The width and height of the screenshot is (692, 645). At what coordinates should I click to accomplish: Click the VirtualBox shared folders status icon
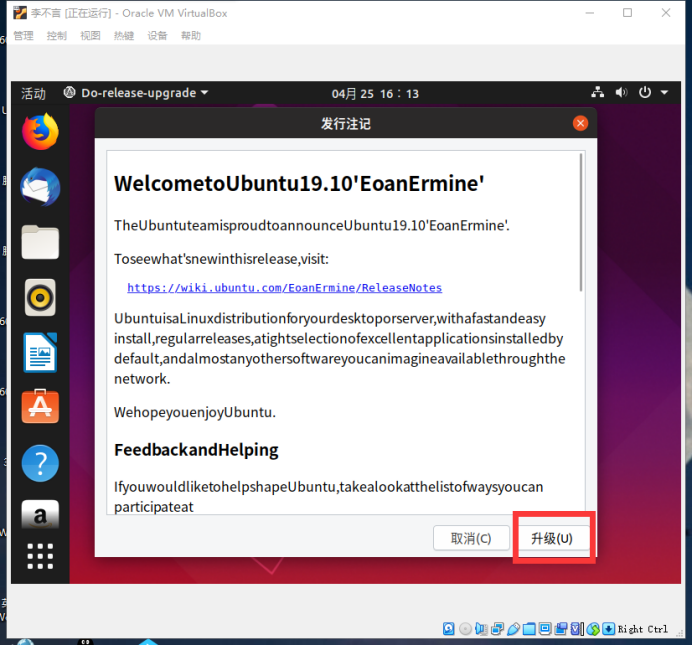point(529,629)
